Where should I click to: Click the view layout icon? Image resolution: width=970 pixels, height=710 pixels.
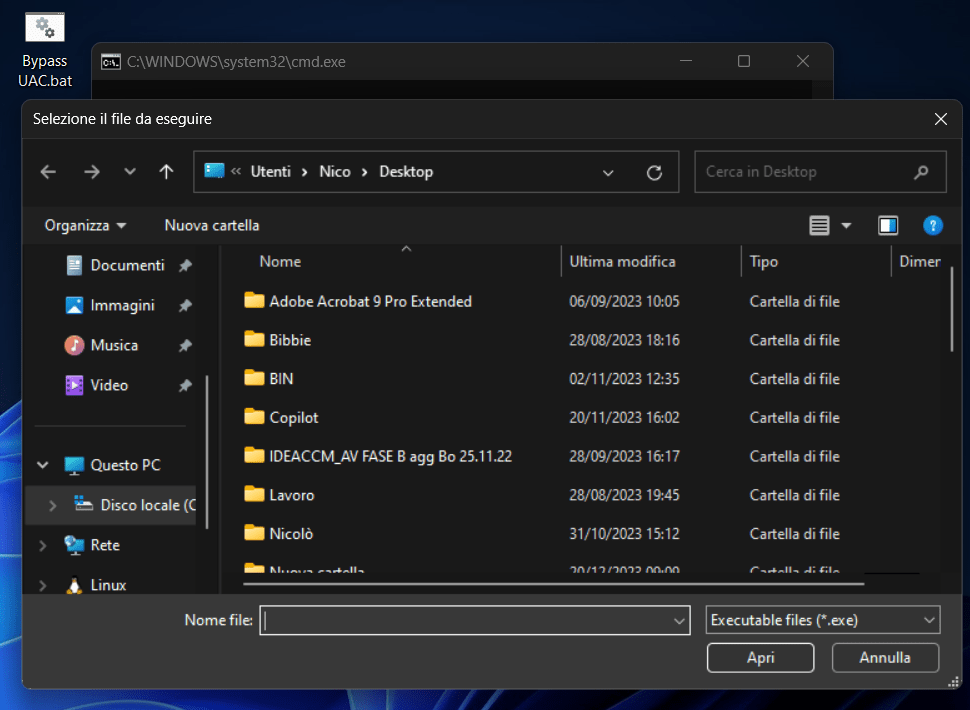tap(820, 225)
